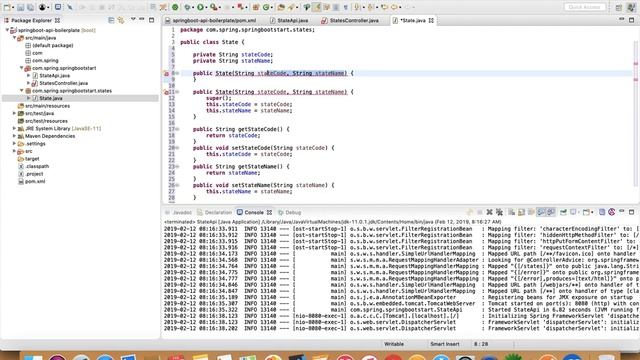Toggle Scroll Lock in Console toolbar
Viewport: 640px width, 360px height.
(521, 212)
